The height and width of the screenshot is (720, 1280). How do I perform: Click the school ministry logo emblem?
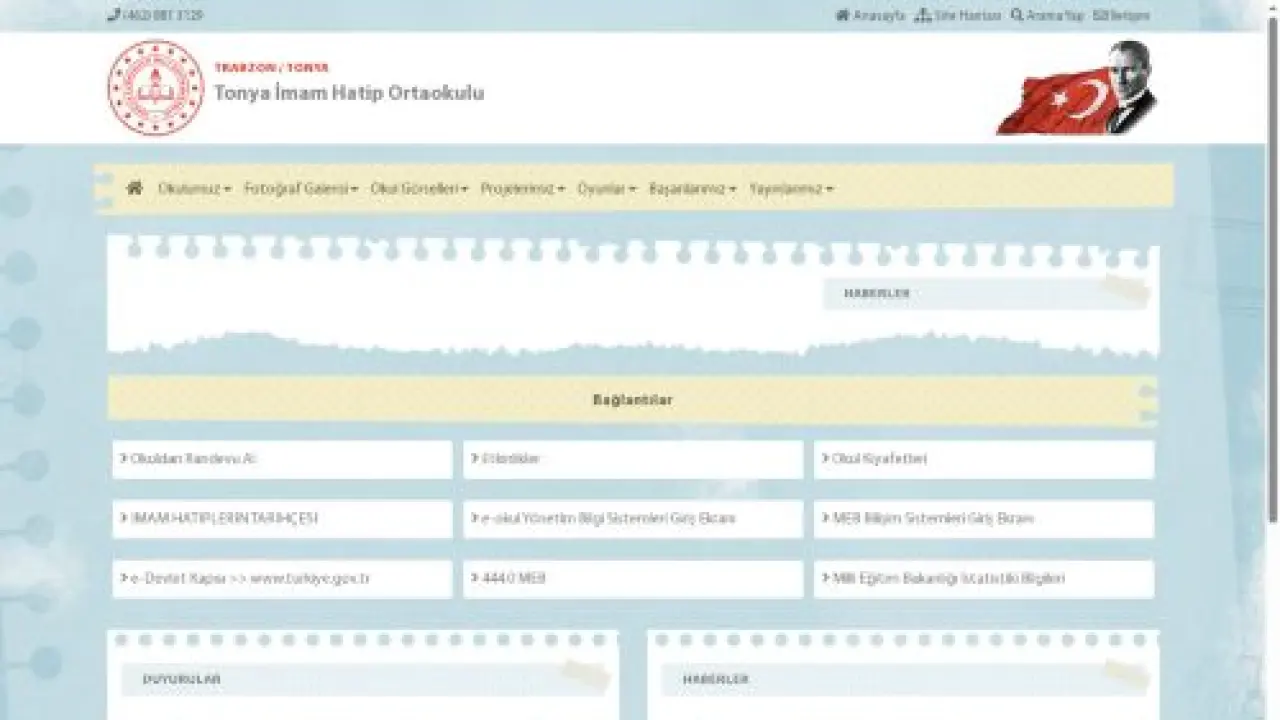[155, 88]
